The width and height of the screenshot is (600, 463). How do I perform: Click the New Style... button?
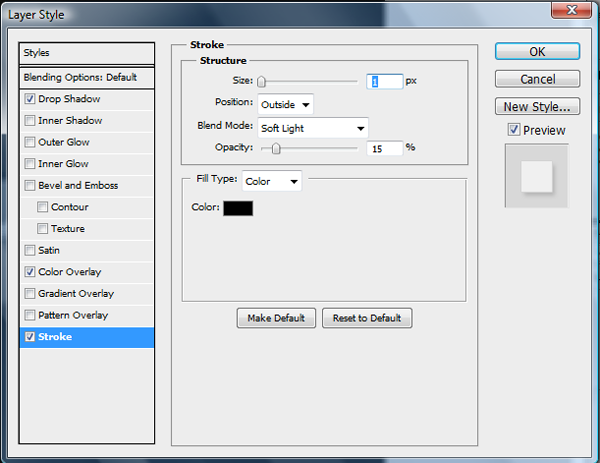pos(537,106)
